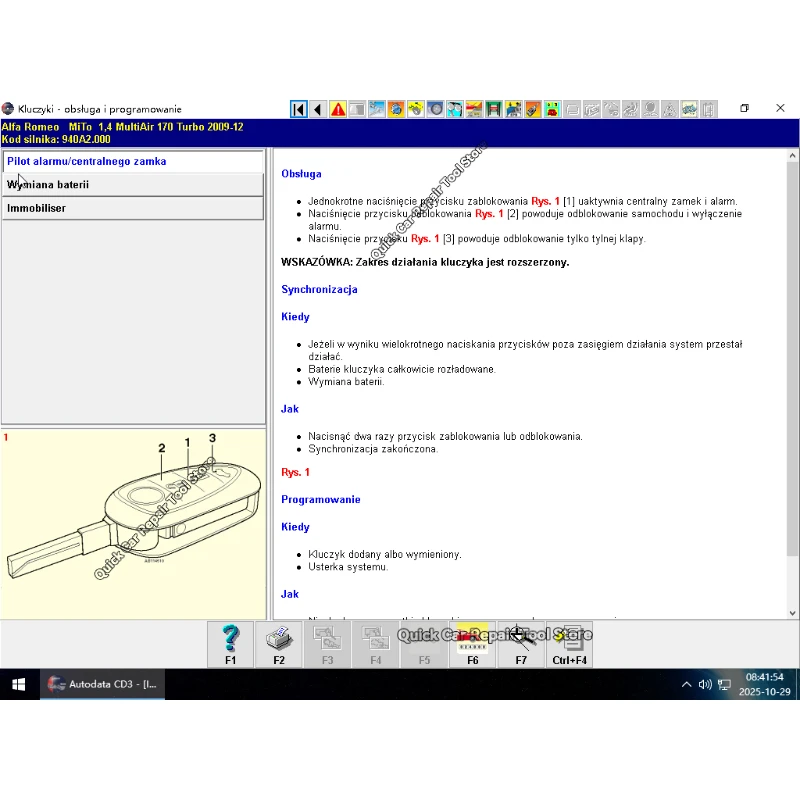Click 'Synchronizacja zakończona' bullet text
Viewport: 800px width, 800px height.
(373, 449)
